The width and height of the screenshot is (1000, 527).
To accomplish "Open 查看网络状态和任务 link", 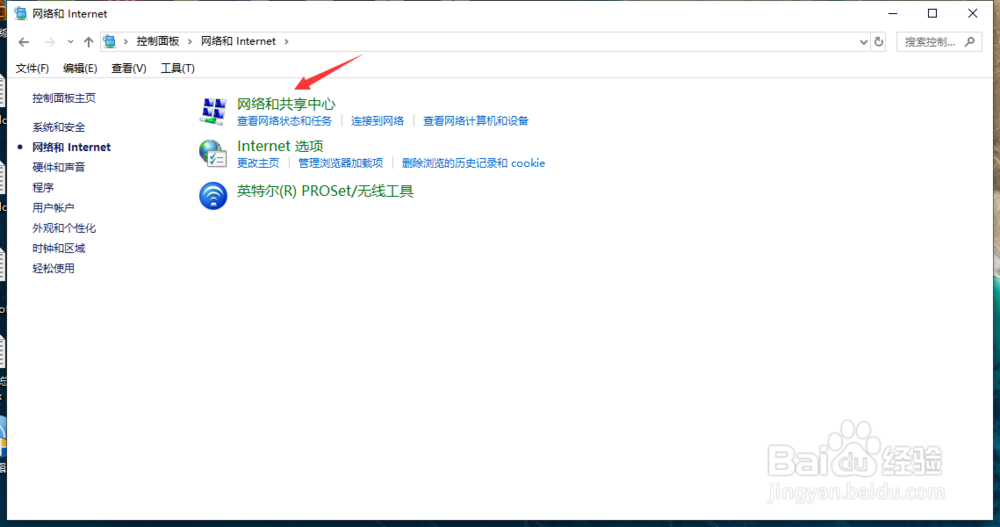I will click(284, 121).
